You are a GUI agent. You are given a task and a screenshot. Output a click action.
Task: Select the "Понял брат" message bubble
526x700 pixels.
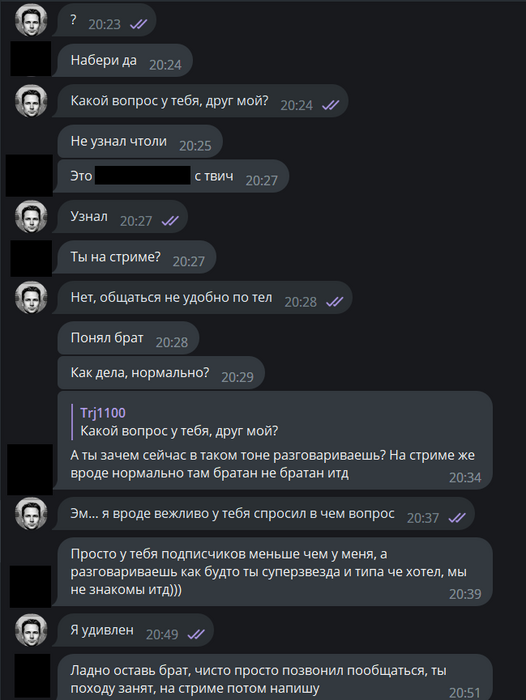coord(128,338)
